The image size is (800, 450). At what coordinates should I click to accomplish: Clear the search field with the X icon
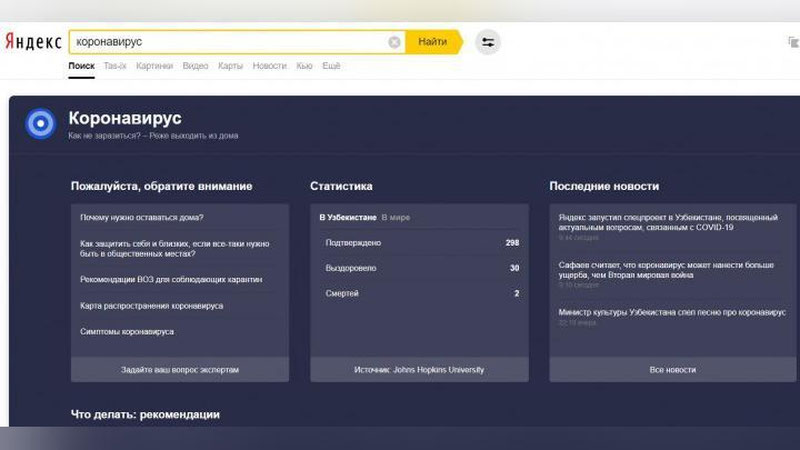[394, 42]
